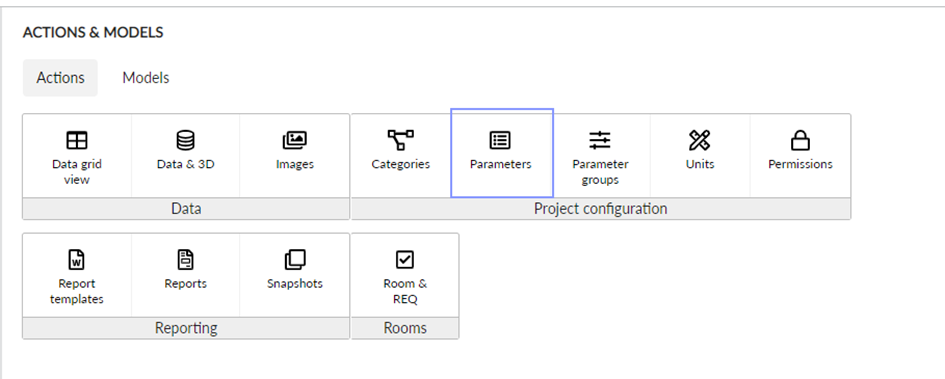The width and height of the screenshot is (945, 379).
Task: Select the Reports page icon
Action: [x=186, y=260]
